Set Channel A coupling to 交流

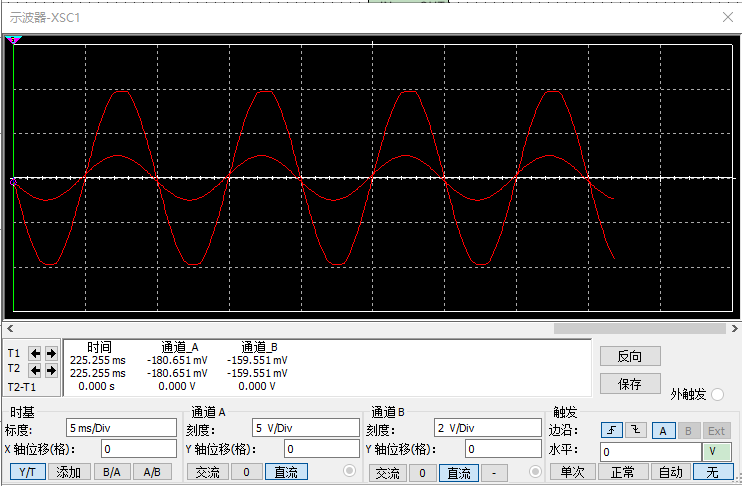point(207,472)
